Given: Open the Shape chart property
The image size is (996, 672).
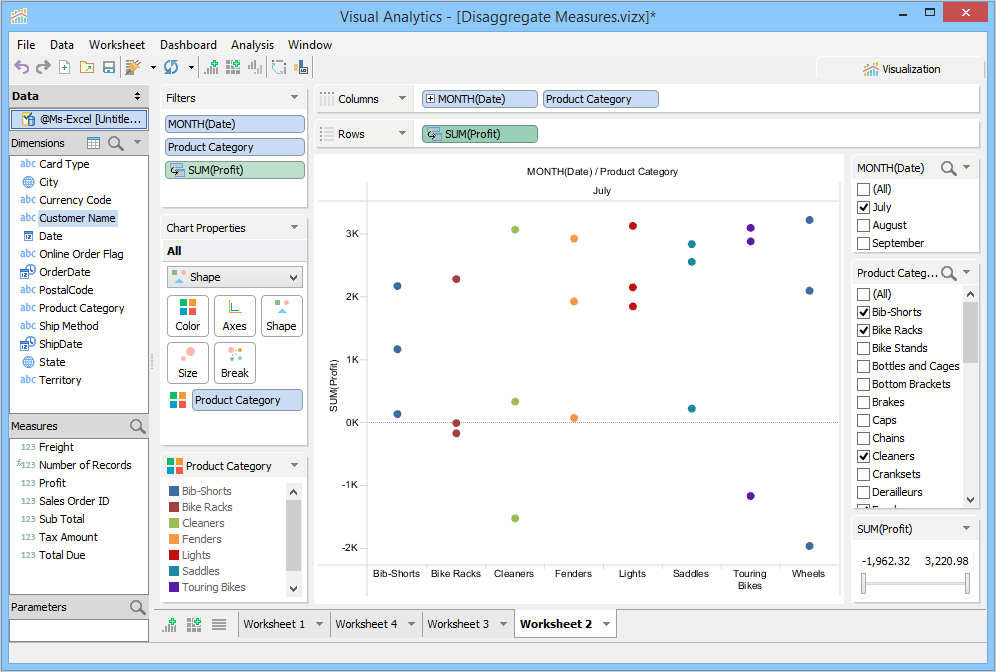Looking at the screenshot, I should tap(281, 316).
